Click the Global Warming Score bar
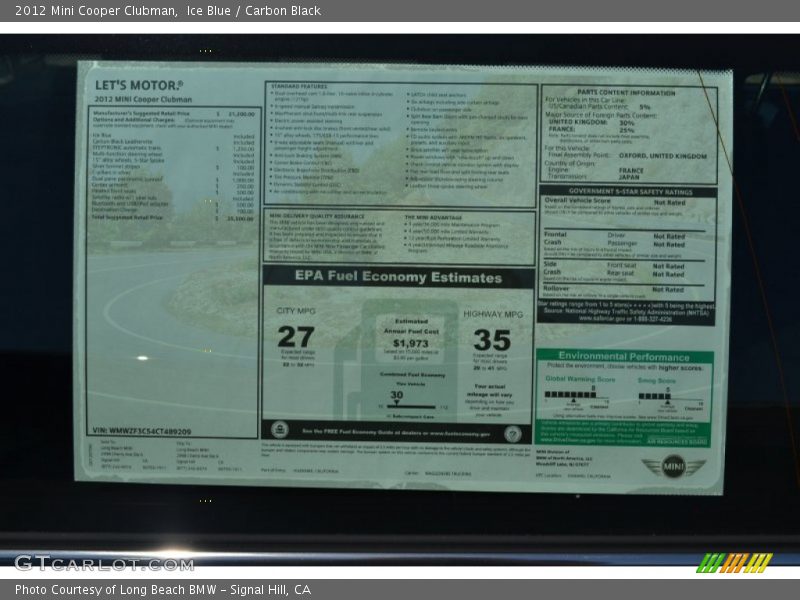The height and width of the screenshot is (600, 800). click(570, 395)
